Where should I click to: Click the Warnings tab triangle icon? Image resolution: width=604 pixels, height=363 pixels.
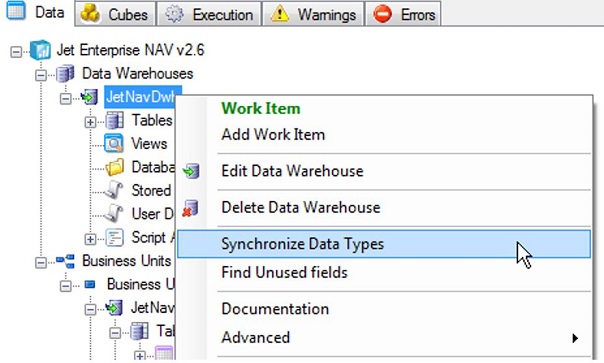click(x=280, y=14)
